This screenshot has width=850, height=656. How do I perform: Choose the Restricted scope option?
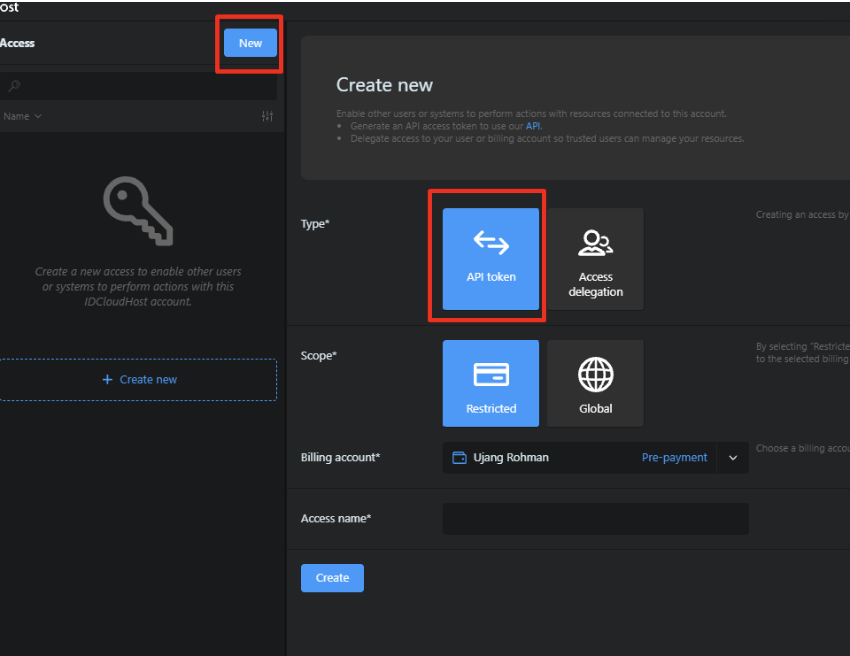pyautogui.click(x=491, y=383)
